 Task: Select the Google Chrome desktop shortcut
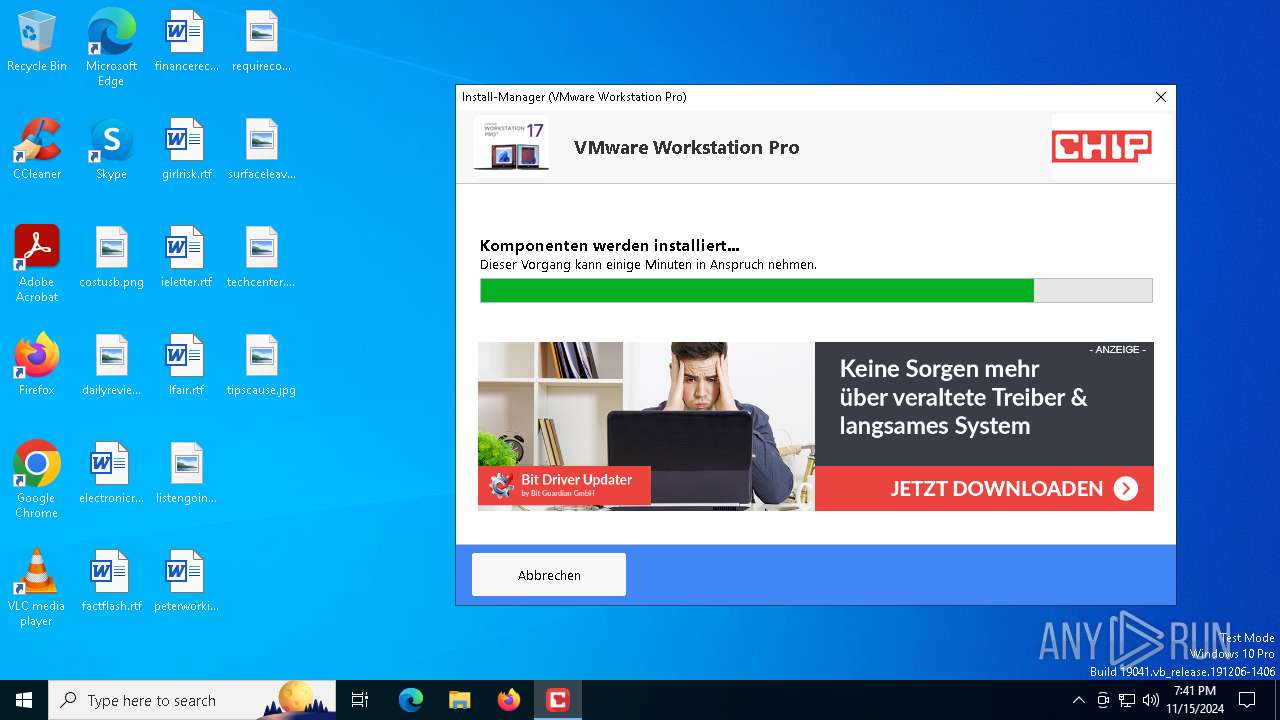click(x=37, y=479)
